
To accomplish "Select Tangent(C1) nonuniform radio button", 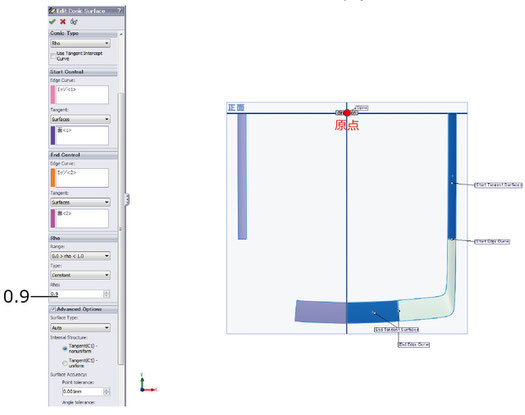I will click(x=65, y=348).
